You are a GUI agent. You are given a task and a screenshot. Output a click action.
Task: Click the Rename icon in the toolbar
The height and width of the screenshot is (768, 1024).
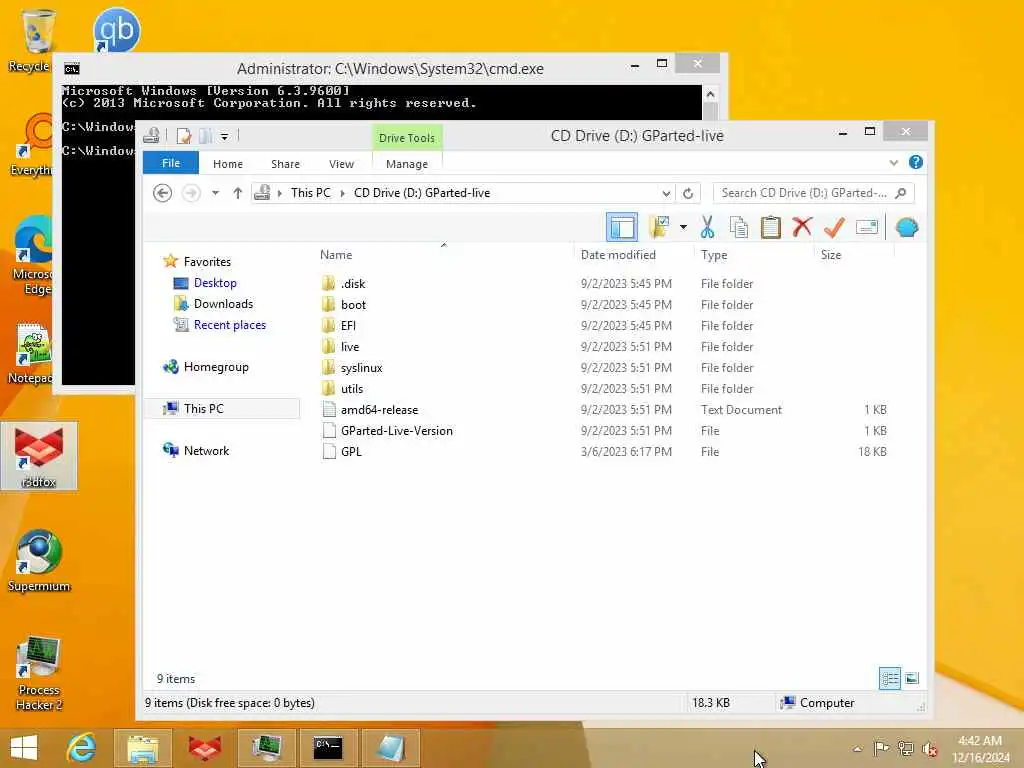pos(867,227)
